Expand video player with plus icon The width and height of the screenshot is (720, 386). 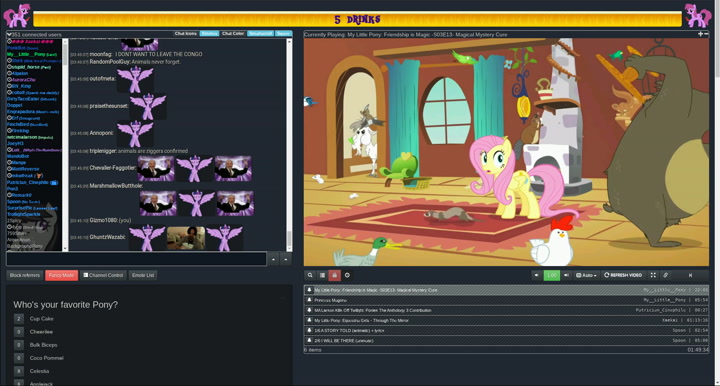pos(700,34)
